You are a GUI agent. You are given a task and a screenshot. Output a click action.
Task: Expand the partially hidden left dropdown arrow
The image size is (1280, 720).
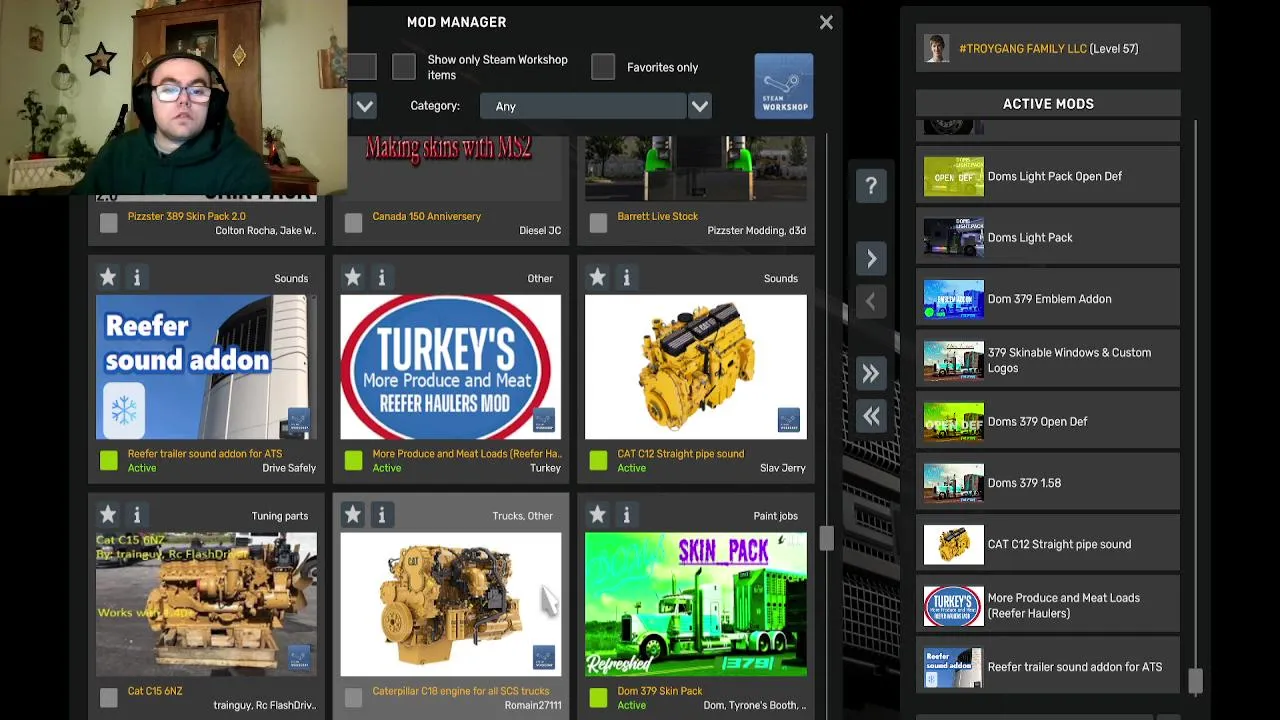(364, 106)
